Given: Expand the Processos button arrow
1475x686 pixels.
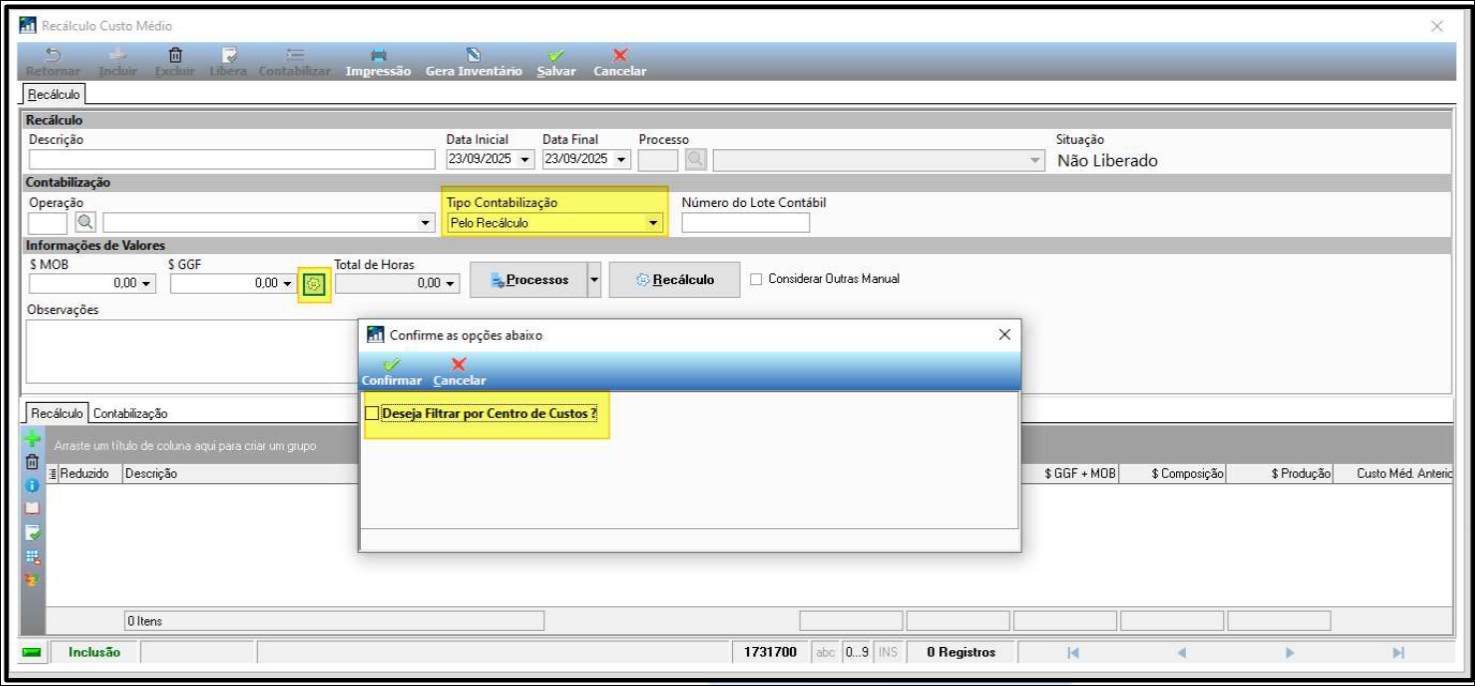Looking at the screenshot, I should (594, 280).
